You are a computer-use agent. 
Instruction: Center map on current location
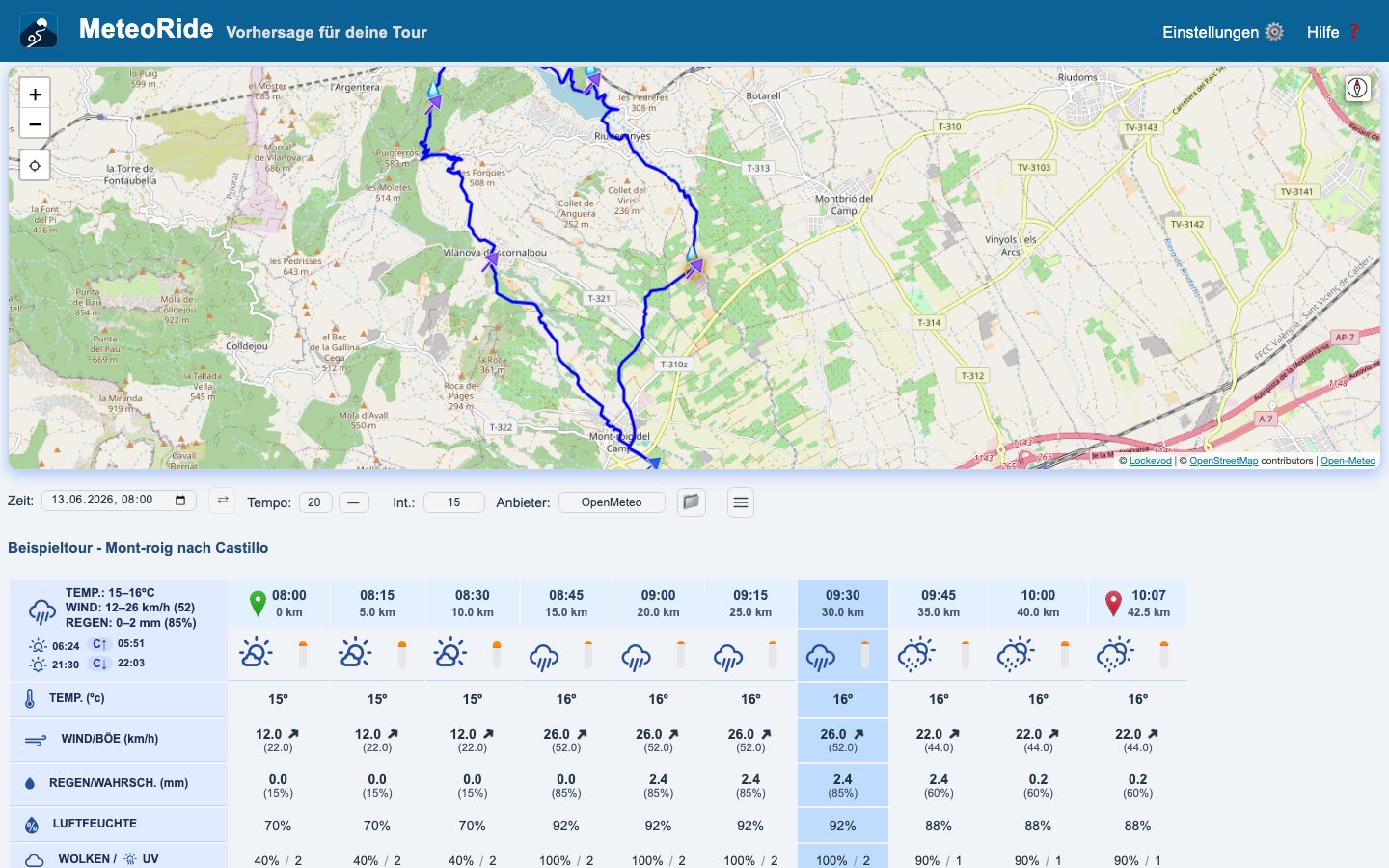35,165
